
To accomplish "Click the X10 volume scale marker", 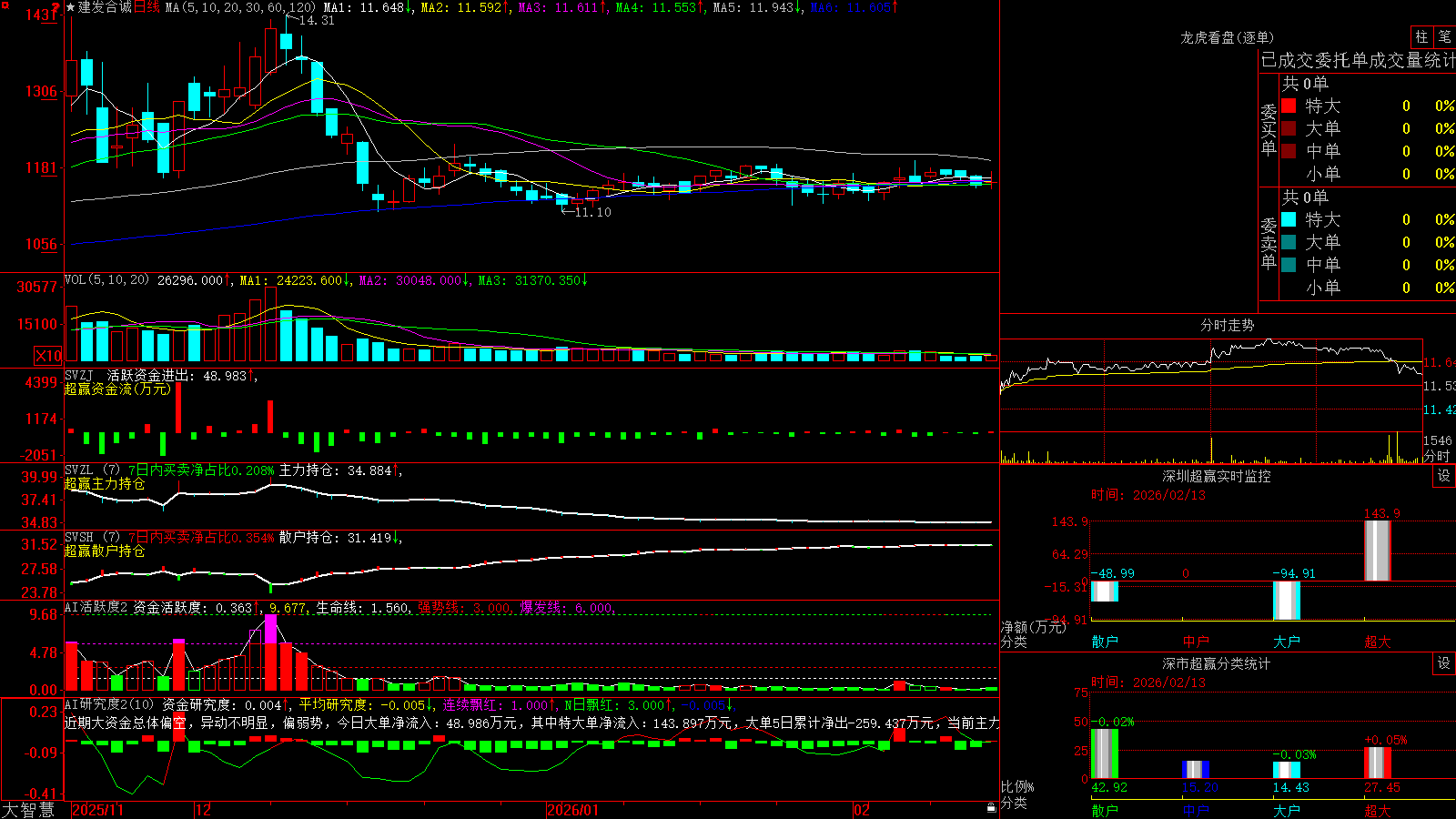I will tap(48, 356).
